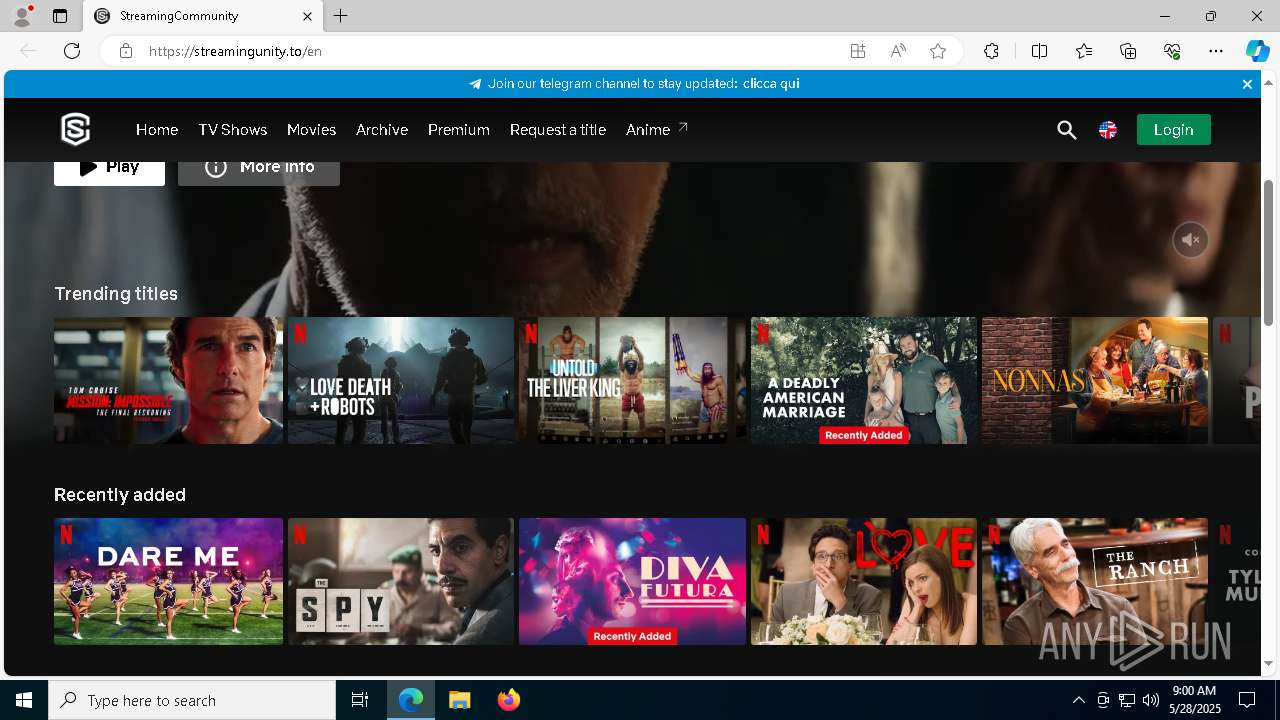This screenshot has width=1280, height=720.
Task: Turn on Read aloud
Action: (x=898, y=51)
